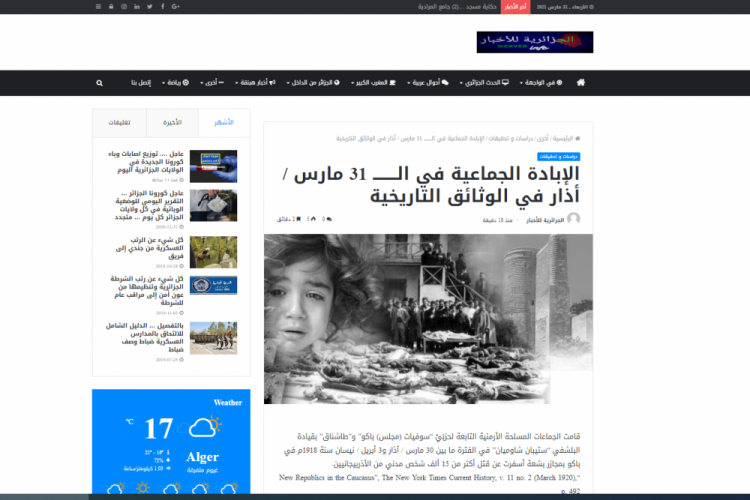
Task: Switch to the تعليقات sidebar tab
Action: [118, 123]
